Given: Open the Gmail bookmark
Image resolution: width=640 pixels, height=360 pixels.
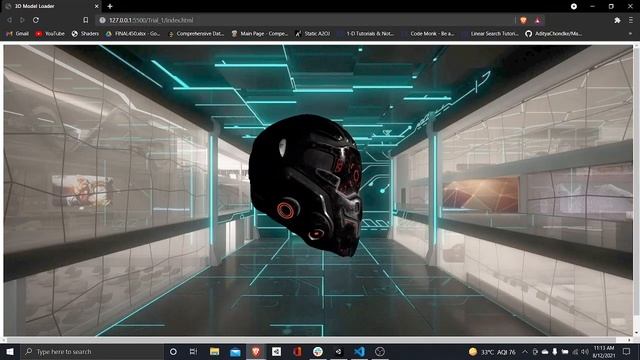Looking at the screenshot, I should click(x=18, y=33).
